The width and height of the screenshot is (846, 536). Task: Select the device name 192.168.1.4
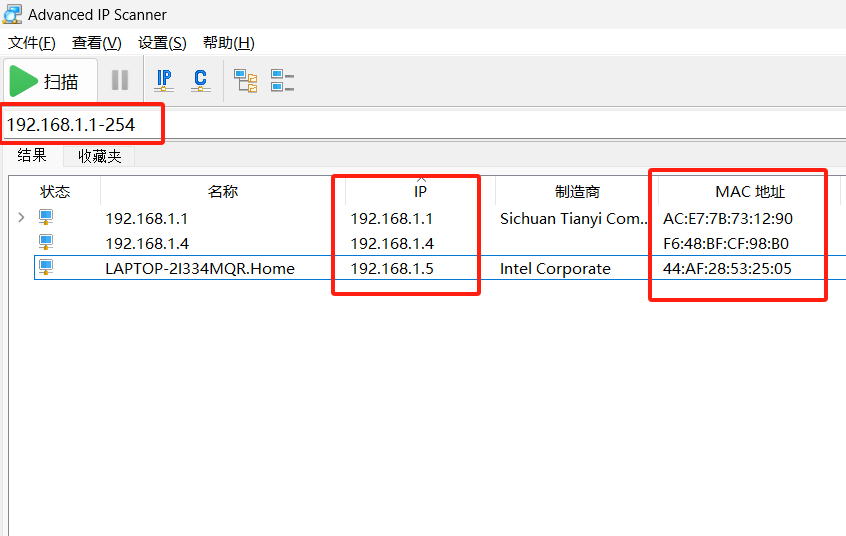(147, 243)
